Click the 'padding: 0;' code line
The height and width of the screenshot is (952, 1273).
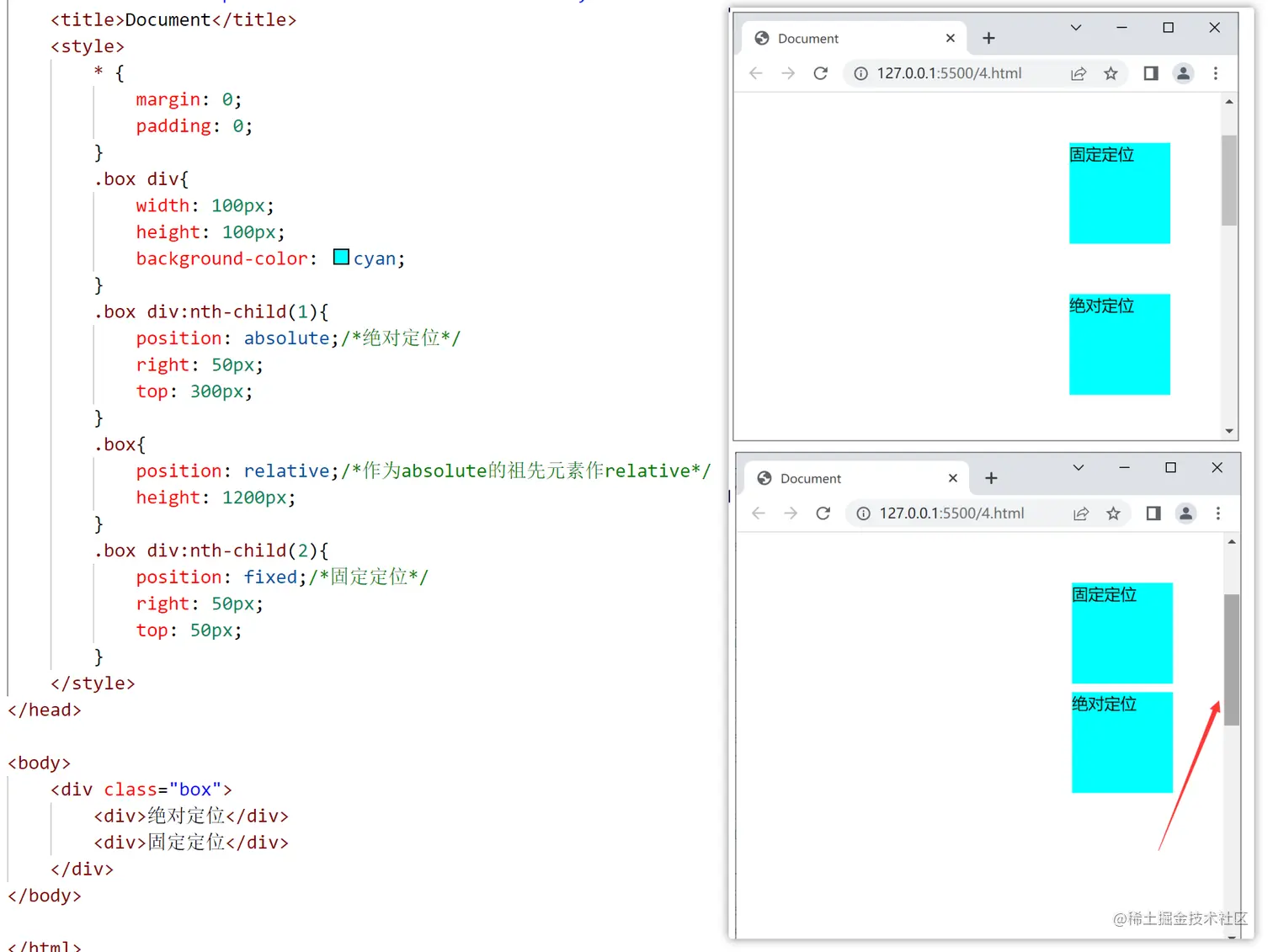click(194, 126)
